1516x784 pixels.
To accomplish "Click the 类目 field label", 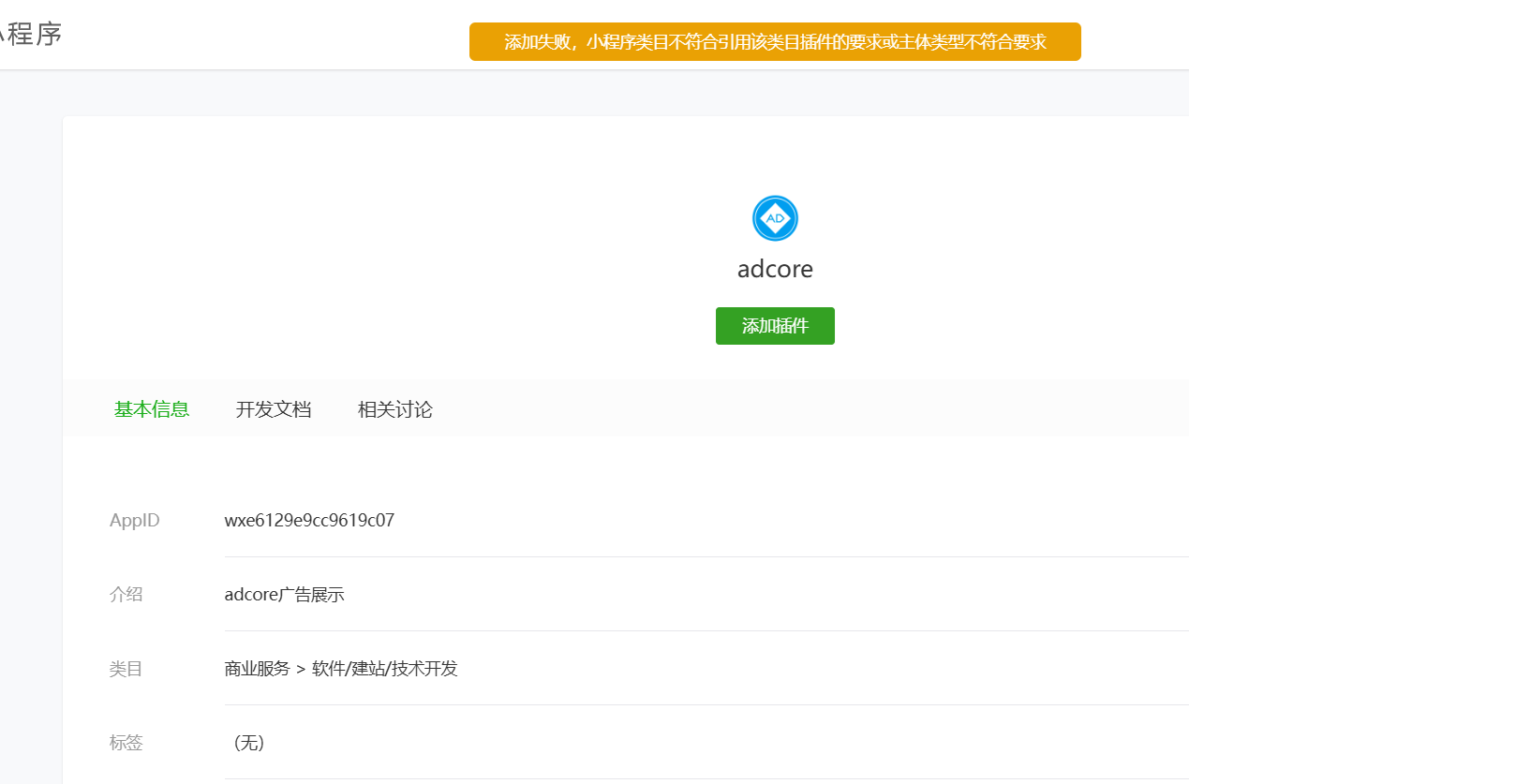I will click(x=126, y=669).
